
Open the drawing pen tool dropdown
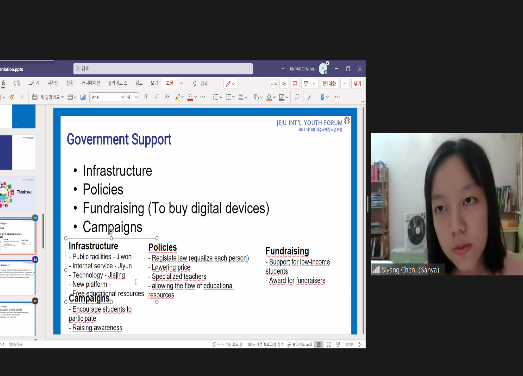click(230, 83)
